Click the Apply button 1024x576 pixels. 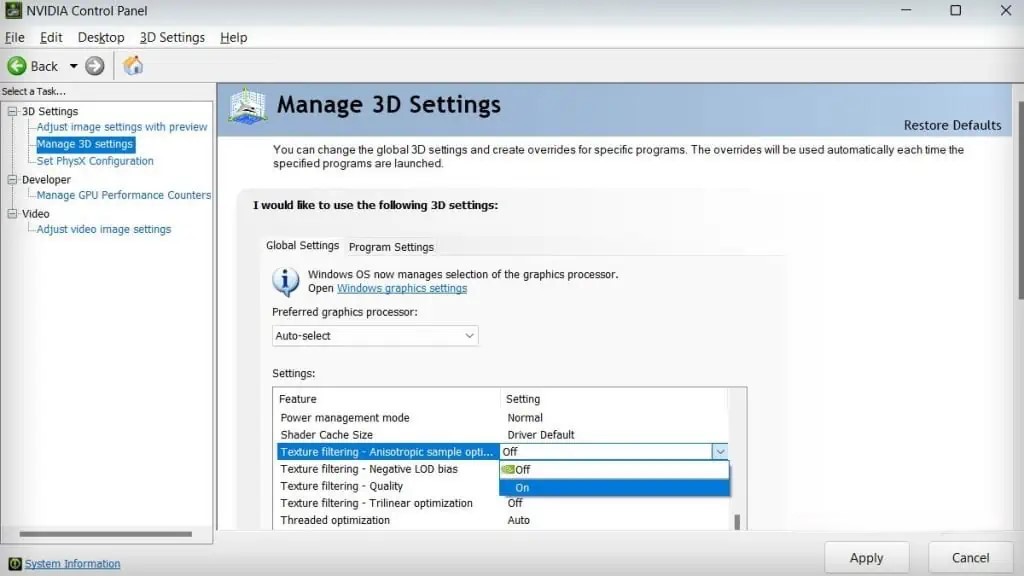click(866, 558)
